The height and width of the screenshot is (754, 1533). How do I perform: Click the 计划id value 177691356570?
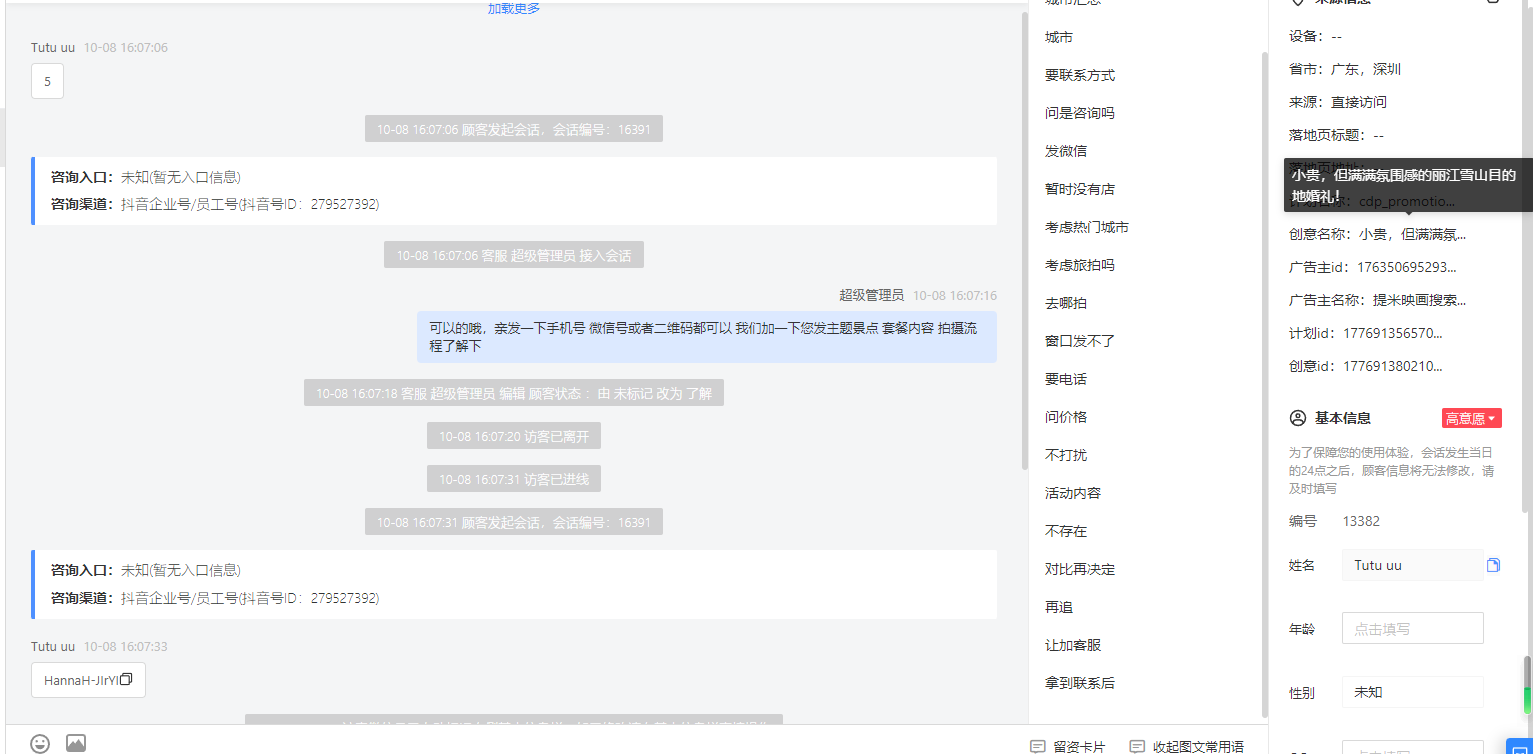tap(1392, 333)
